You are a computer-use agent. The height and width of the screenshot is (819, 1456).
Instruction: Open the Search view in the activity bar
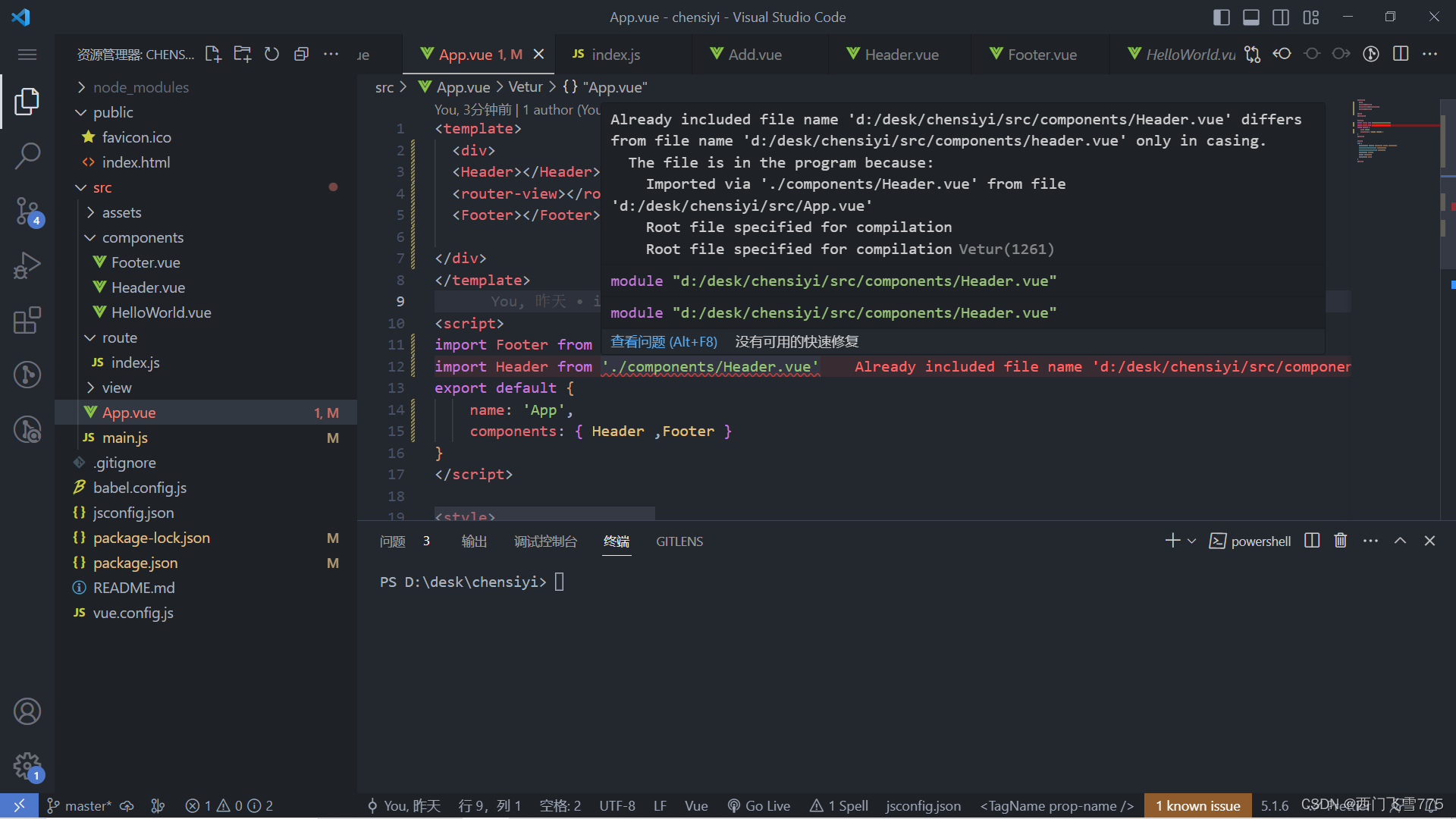[27, 155]
